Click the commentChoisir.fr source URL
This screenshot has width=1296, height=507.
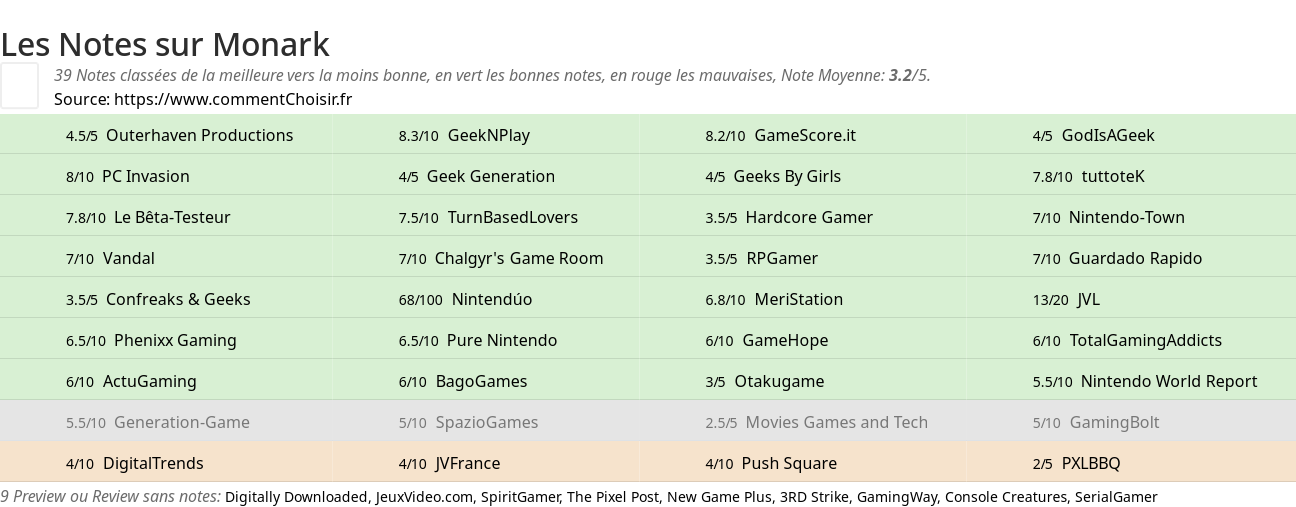233,99
